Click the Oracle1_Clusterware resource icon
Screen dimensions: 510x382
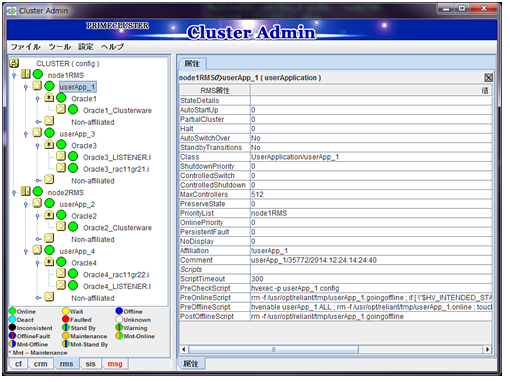pos(61,109)
